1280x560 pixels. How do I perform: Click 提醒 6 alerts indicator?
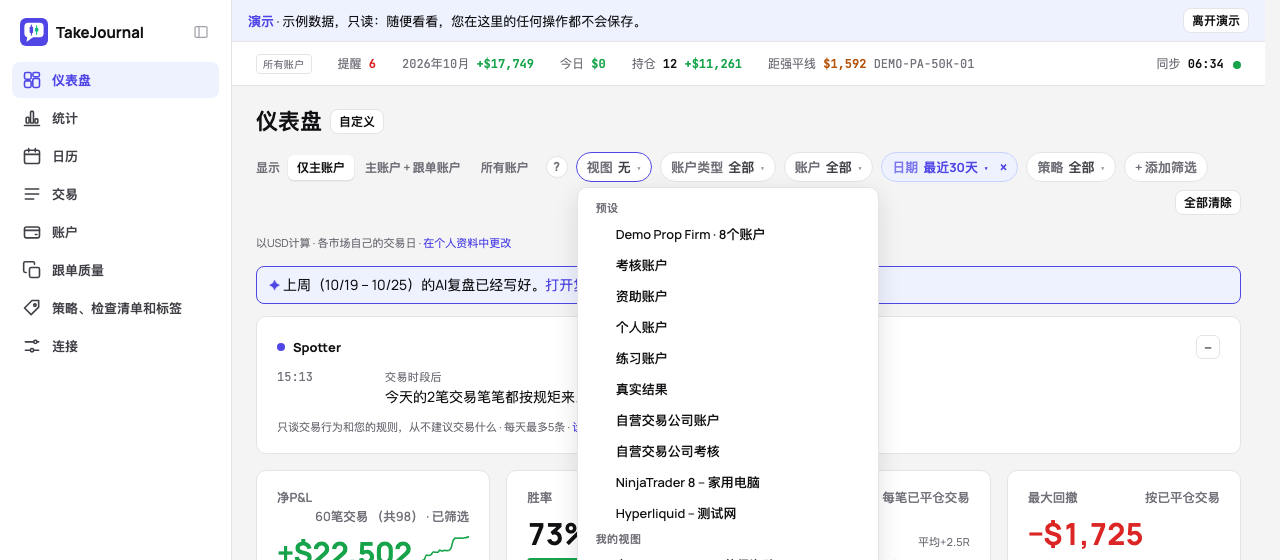[x=357, y=64]
